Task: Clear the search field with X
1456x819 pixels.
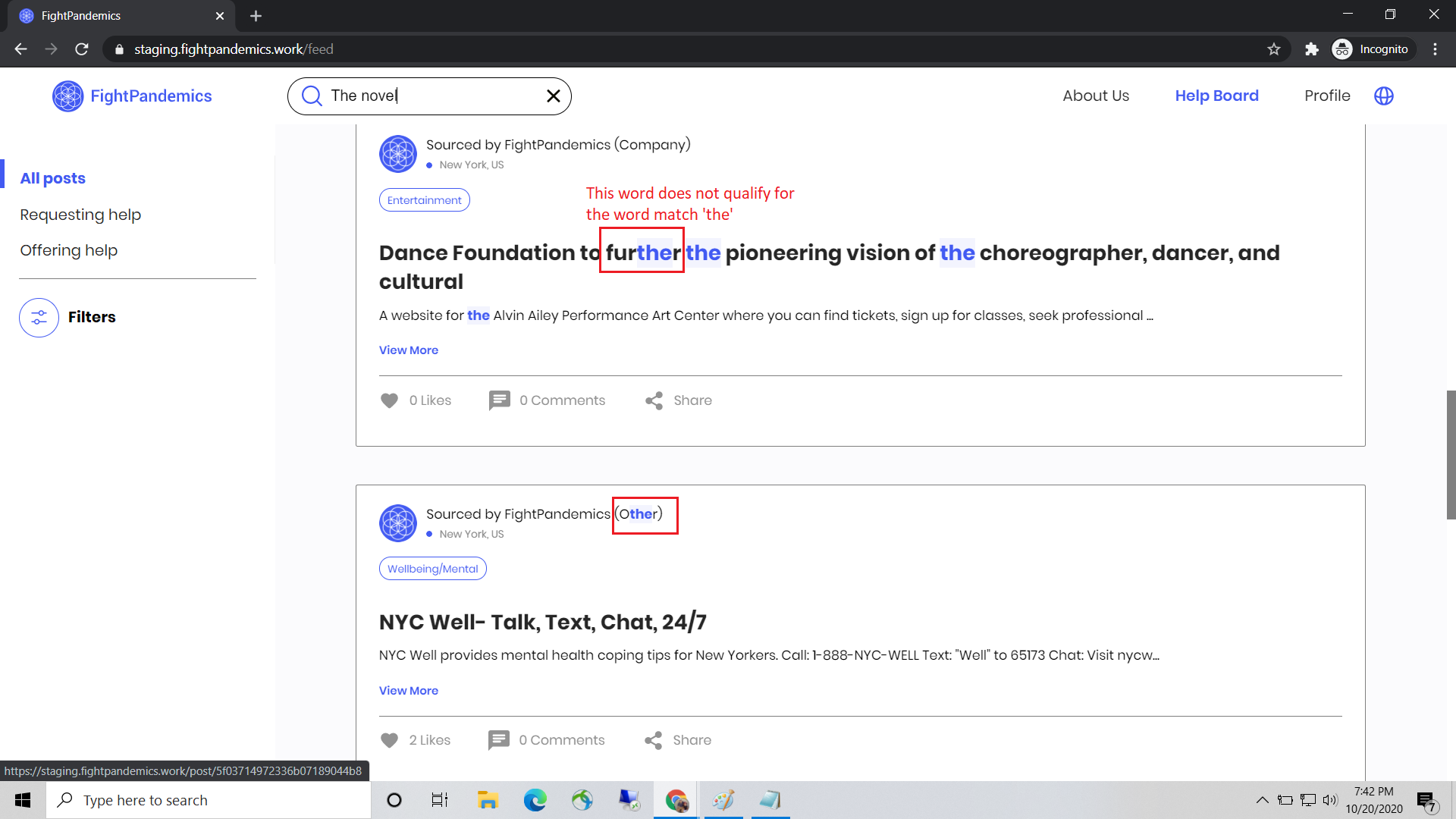Action: tap(554, 96)
